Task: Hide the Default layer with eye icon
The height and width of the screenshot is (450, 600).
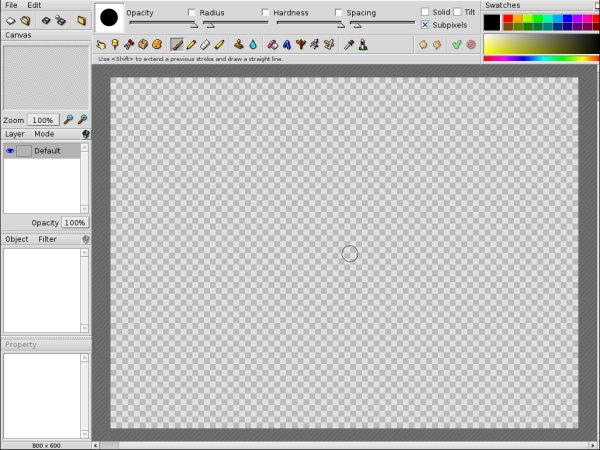Action: (x=10, y=151)
